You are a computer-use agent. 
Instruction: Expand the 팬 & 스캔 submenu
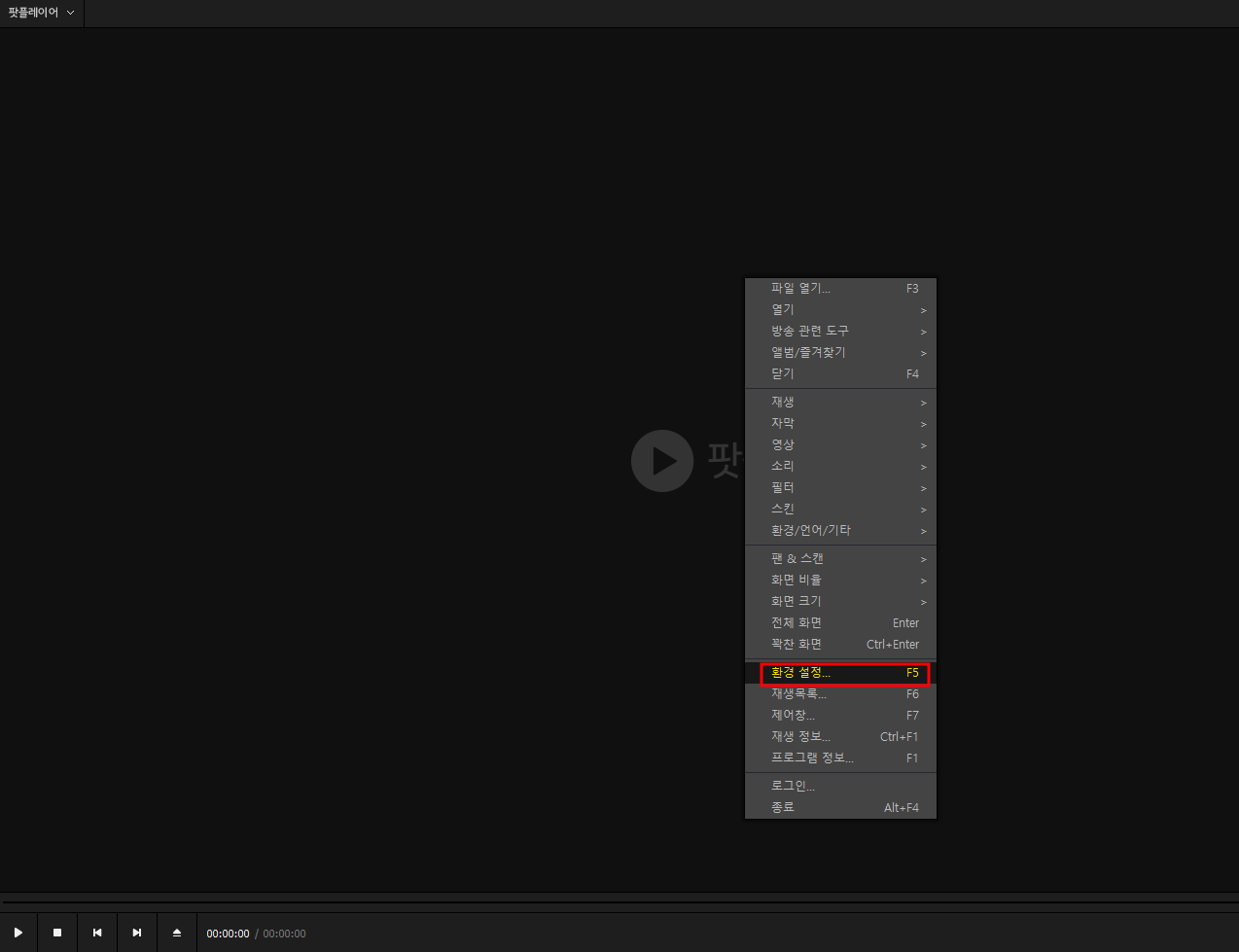[840, 559]
